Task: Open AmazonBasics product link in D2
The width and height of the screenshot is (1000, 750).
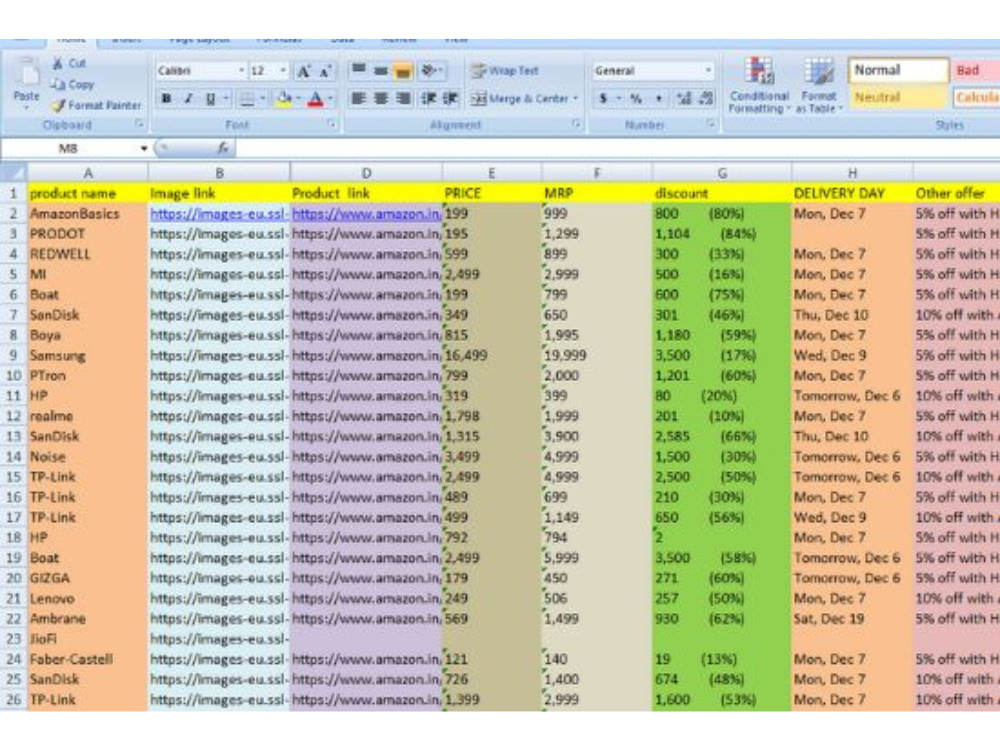Action: (x=366, y=214)
